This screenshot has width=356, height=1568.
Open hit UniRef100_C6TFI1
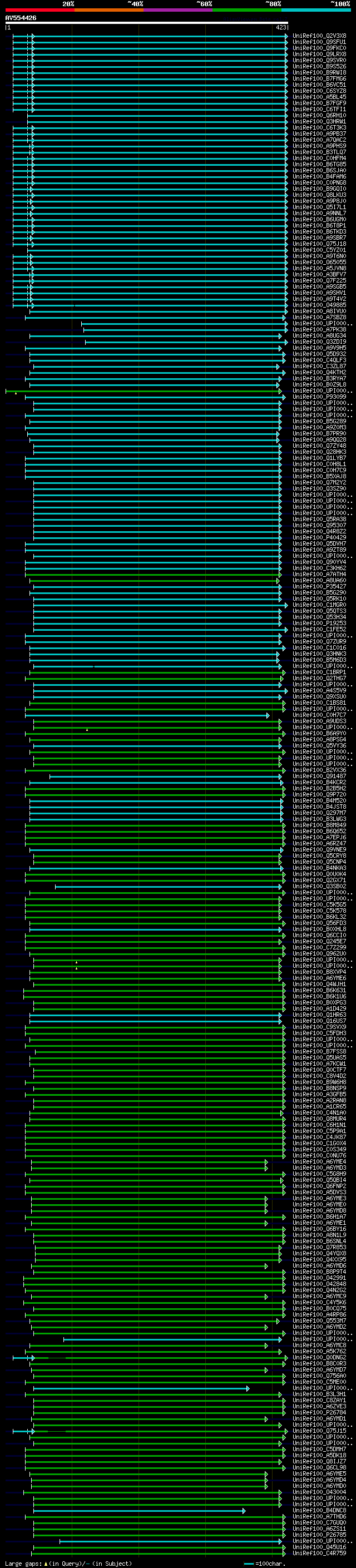coord(319,110)
